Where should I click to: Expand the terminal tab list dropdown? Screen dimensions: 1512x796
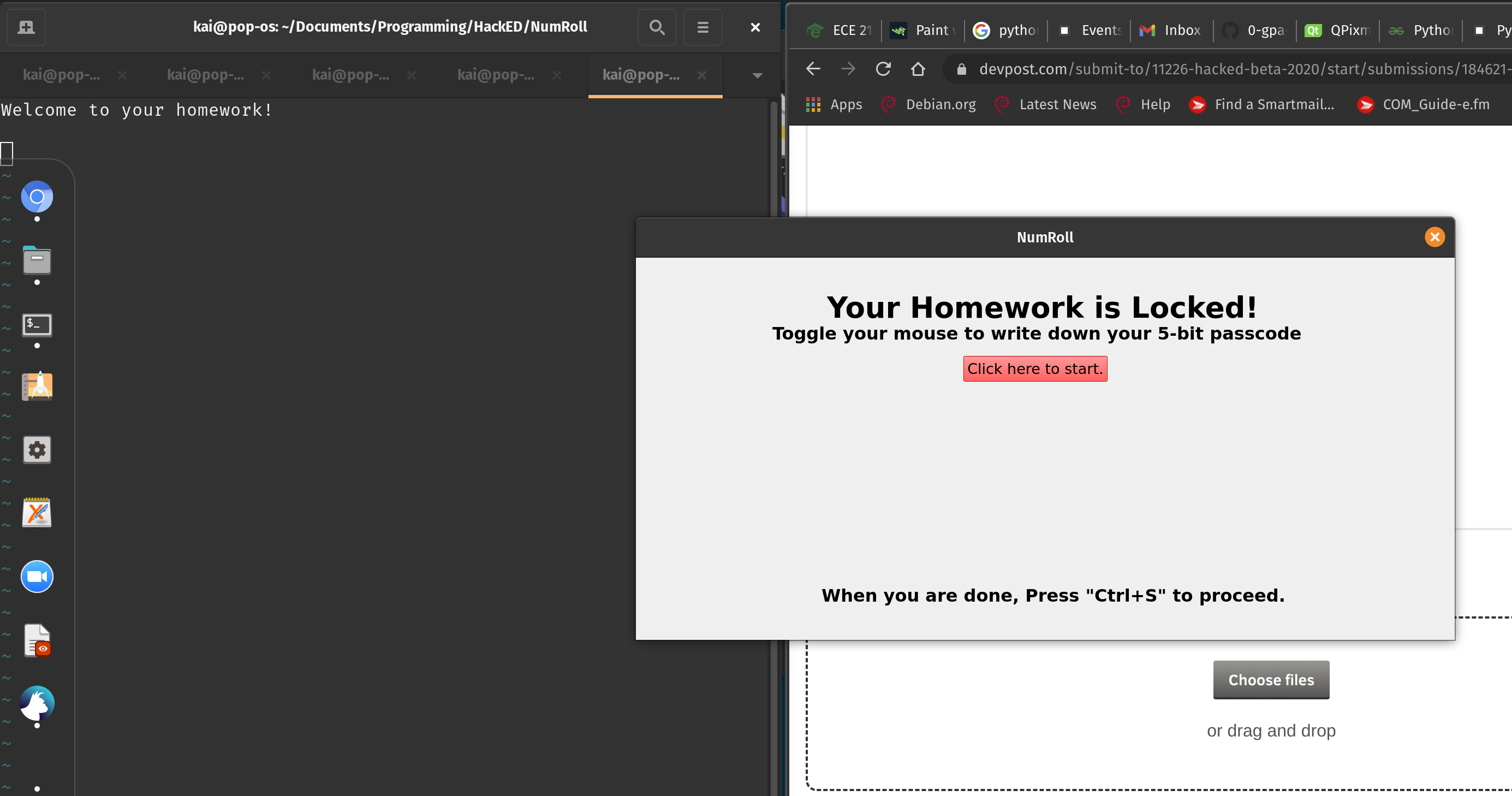click(757, 75)
